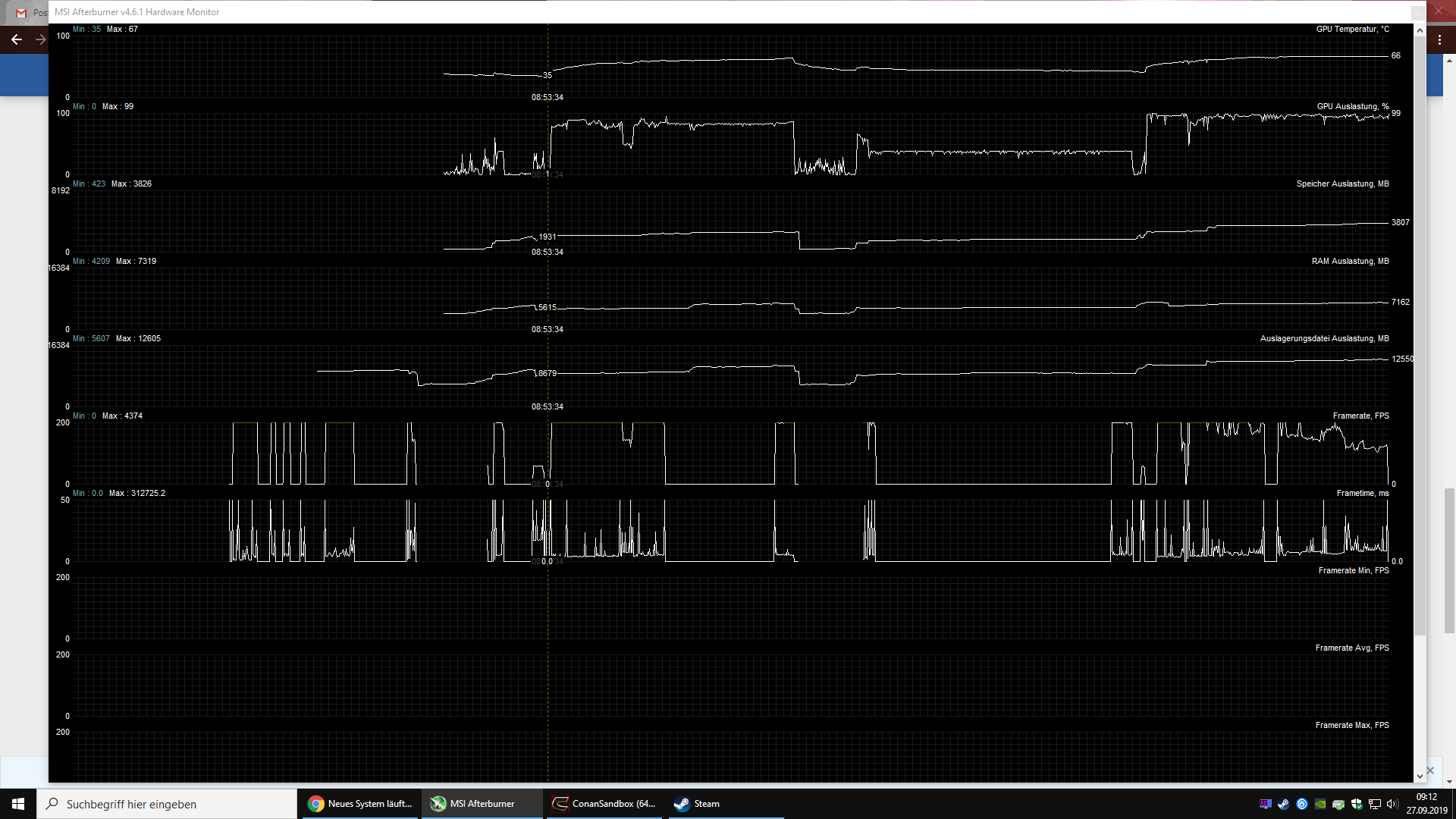Open the RivaTuner 60 FPS tray icon
Screen dimensions: 1456x819
pyautogui.click(x=1266, y=804)
